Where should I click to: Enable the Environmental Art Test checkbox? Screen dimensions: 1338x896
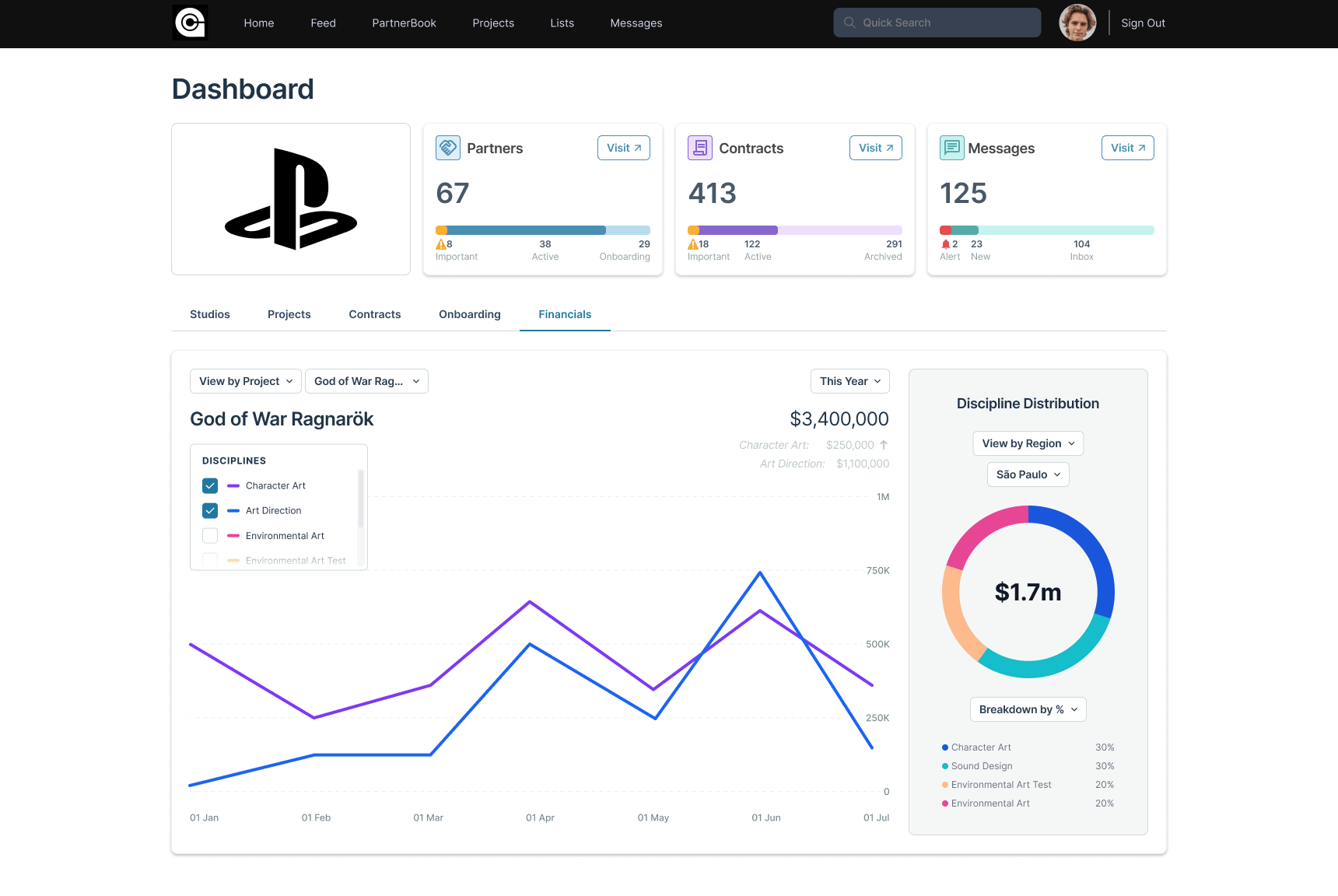point(210,559)
